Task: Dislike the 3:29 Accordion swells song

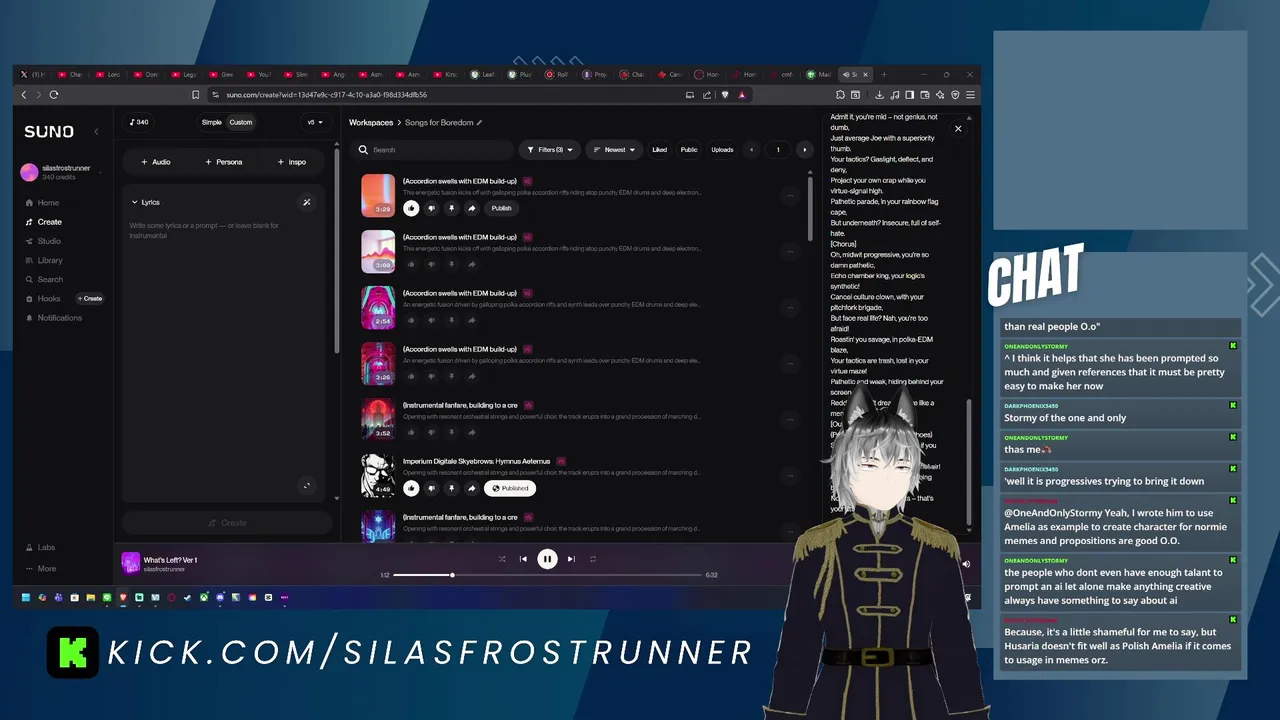Action: tap(431, 208)
